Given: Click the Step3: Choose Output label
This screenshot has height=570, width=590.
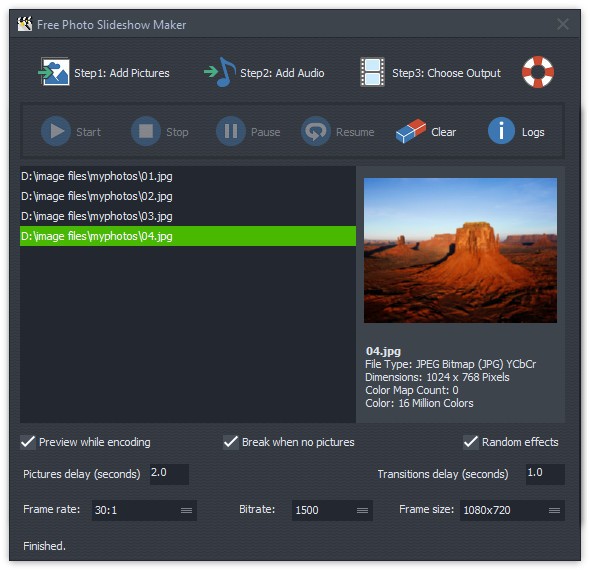Looking at the screenshot, I should [x=446, y=73].
